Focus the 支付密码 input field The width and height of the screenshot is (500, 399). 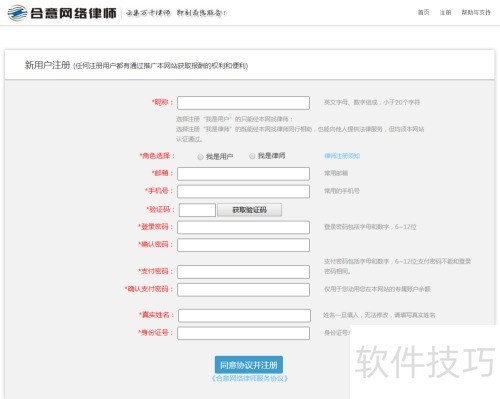243,272
